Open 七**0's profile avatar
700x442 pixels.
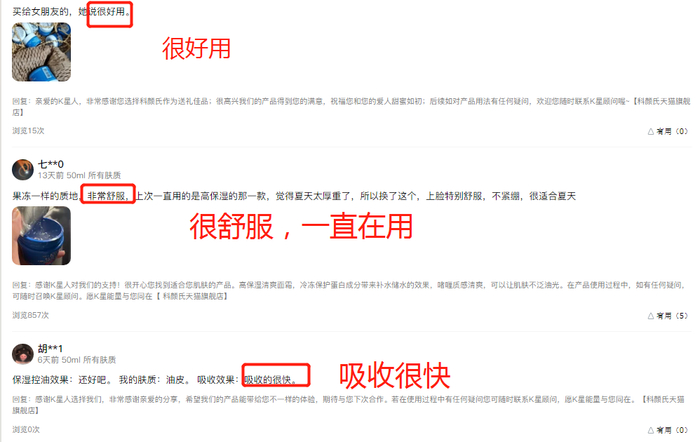click(x=23, y=170)
